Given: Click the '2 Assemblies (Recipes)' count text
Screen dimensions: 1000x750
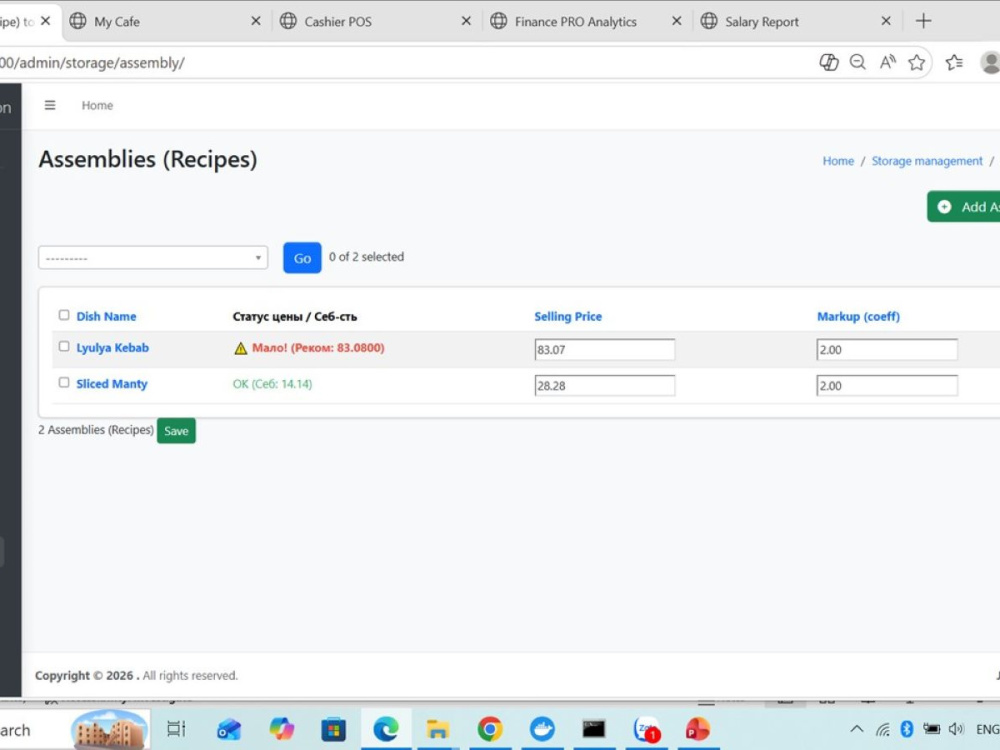Looking at the screenshot, I should (96, 430).
